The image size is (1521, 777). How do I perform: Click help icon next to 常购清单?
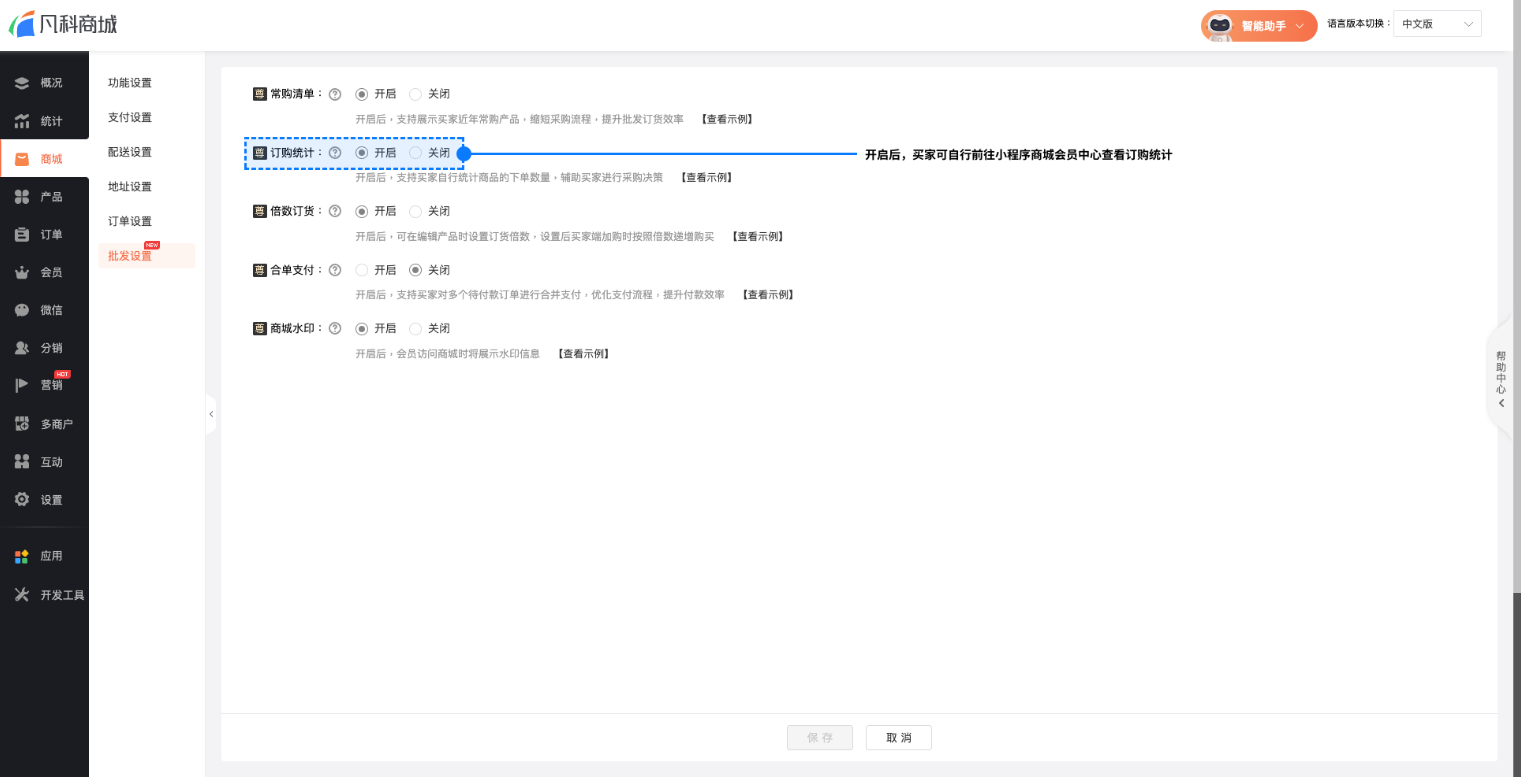coord(335,94)
